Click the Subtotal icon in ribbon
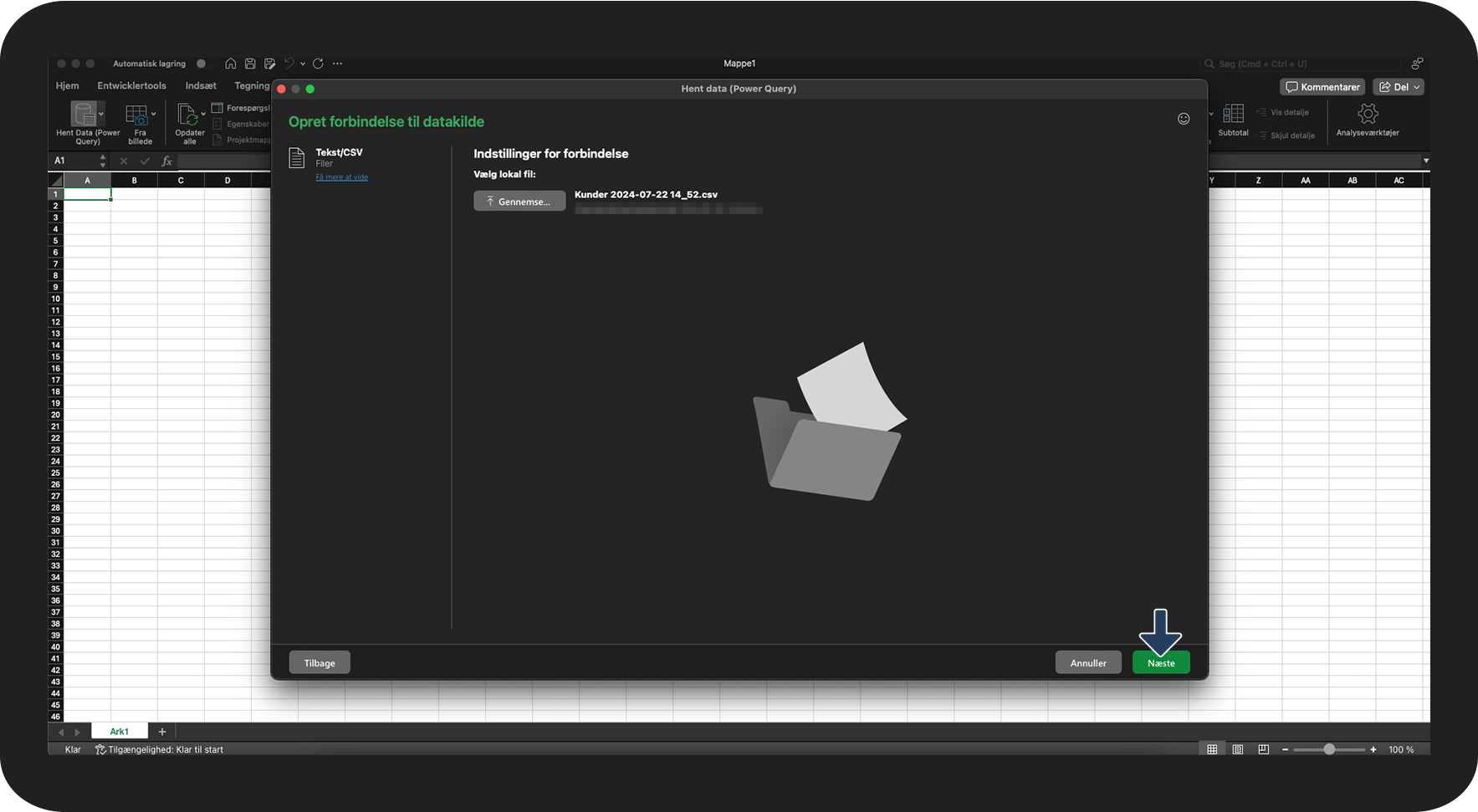The height and width of the screenshot is (812, 1478). tap(1233, 114)
